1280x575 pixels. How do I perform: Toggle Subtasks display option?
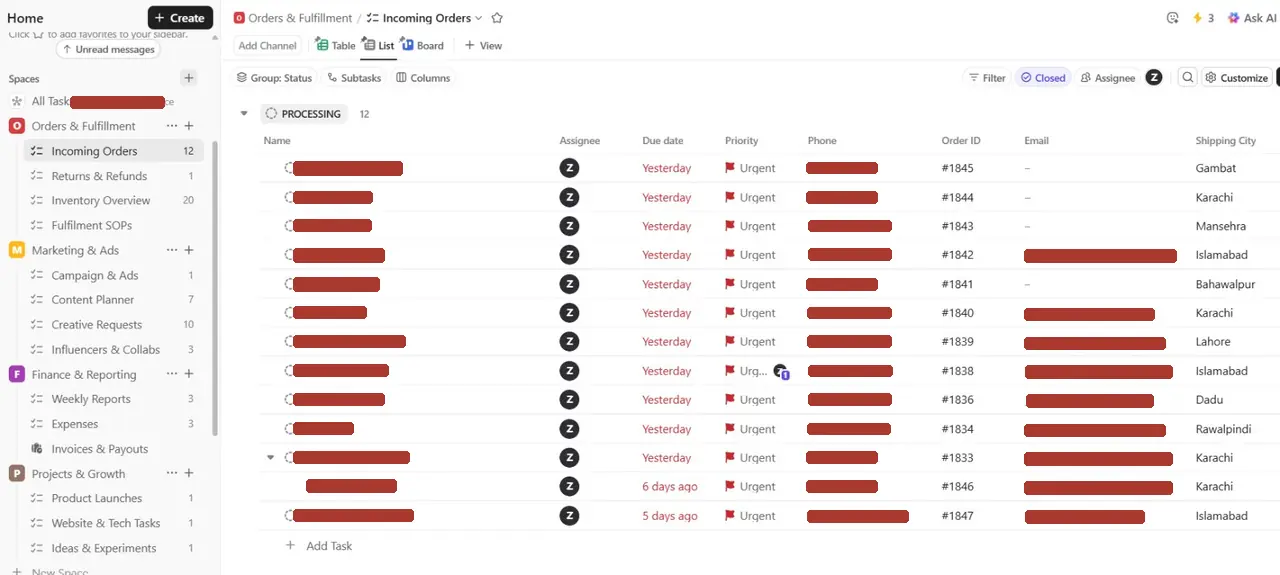pos(354,78)
